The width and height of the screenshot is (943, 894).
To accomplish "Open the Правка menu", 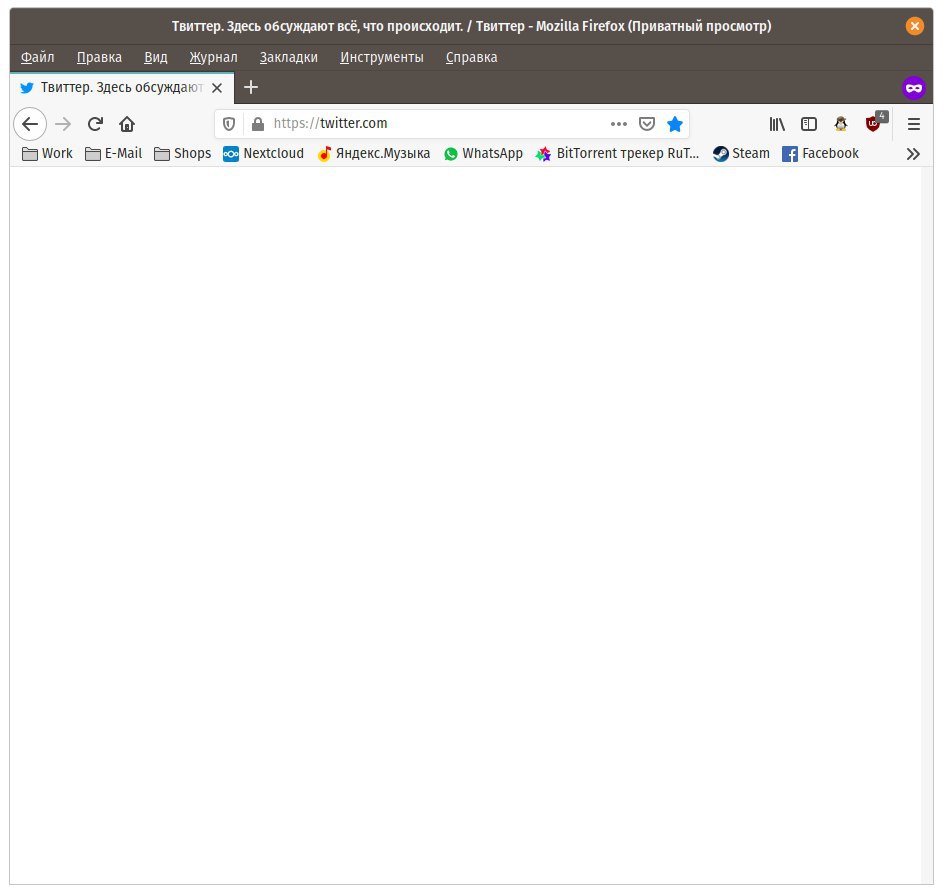I will click(x=99, y=57).
